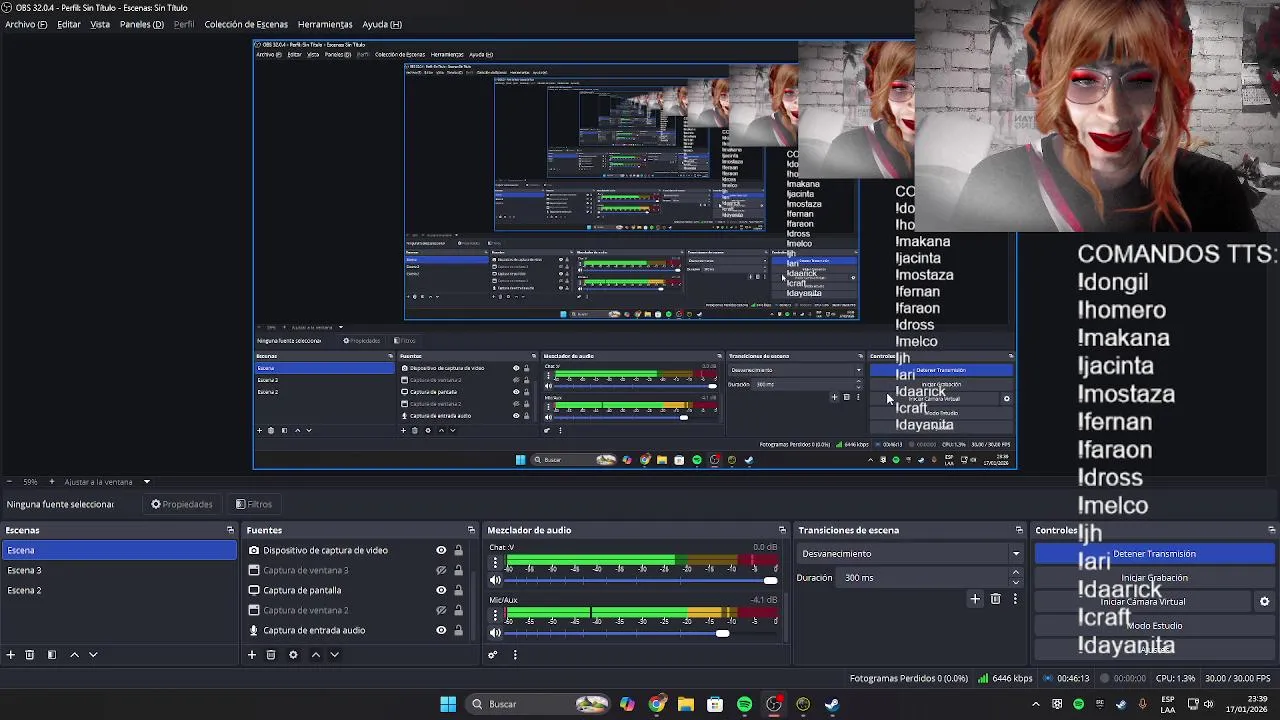Open scene filters icon in Escenas toolbar

click(x=52, y=655)
